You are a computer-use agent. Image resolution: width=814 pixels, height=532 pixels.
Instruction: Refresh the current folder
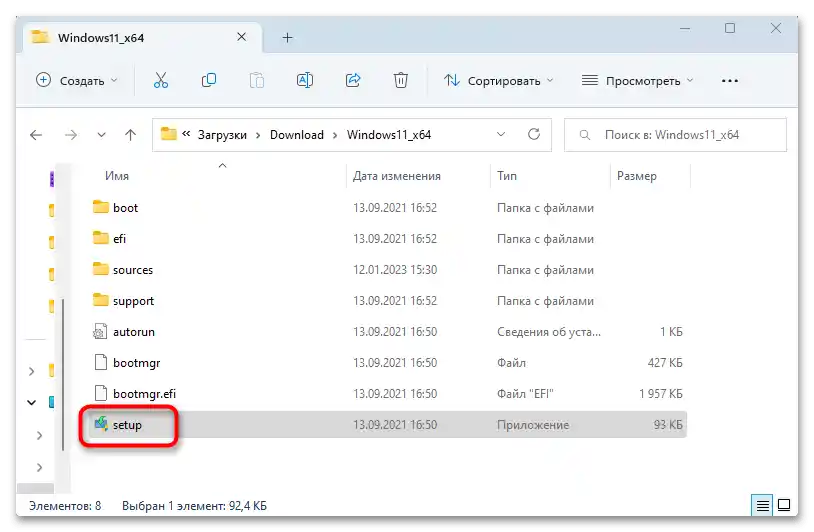tap(534, 134)
